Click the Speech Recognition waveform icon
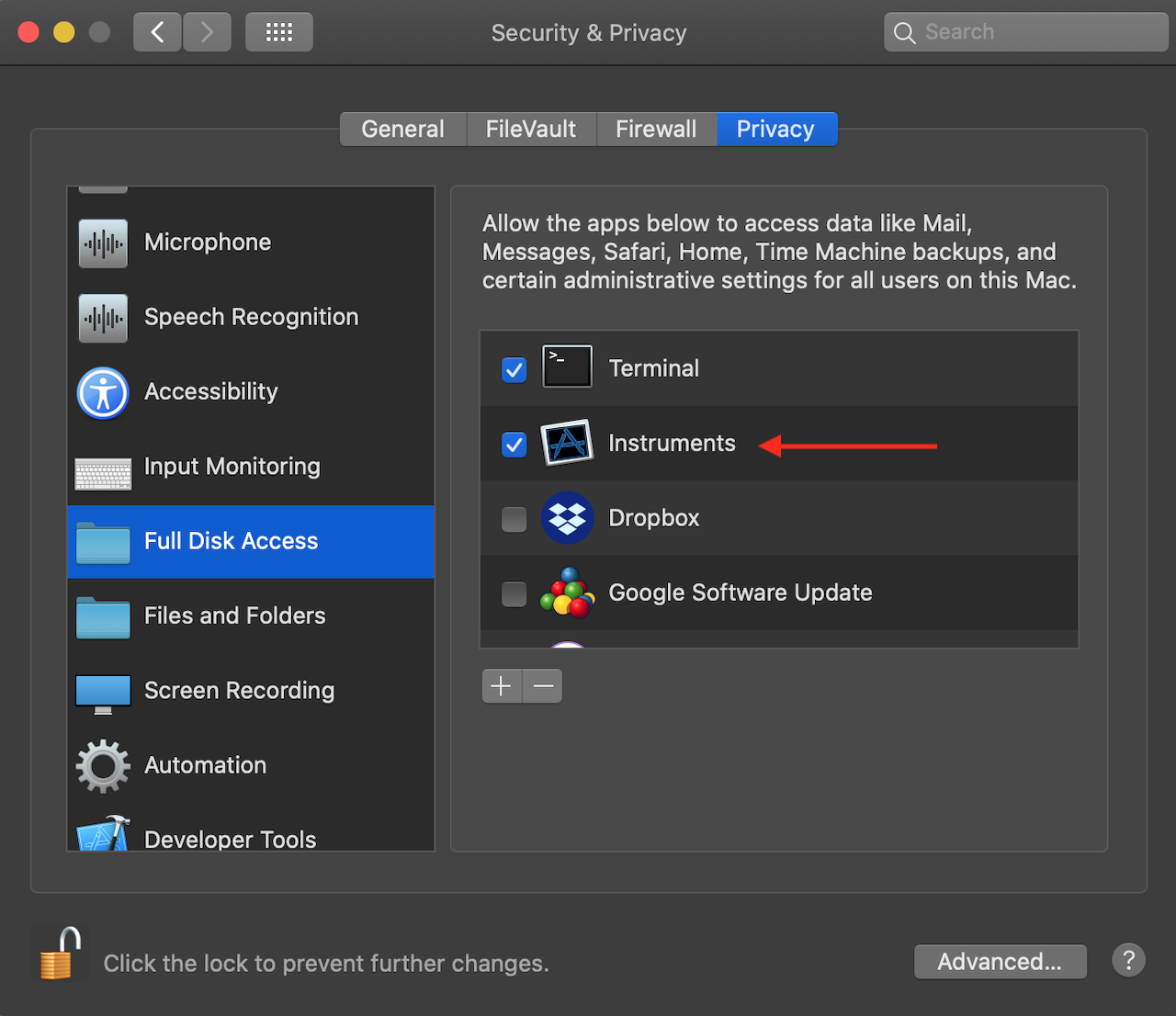1176x1016 pixels. (x=103, y=318)
